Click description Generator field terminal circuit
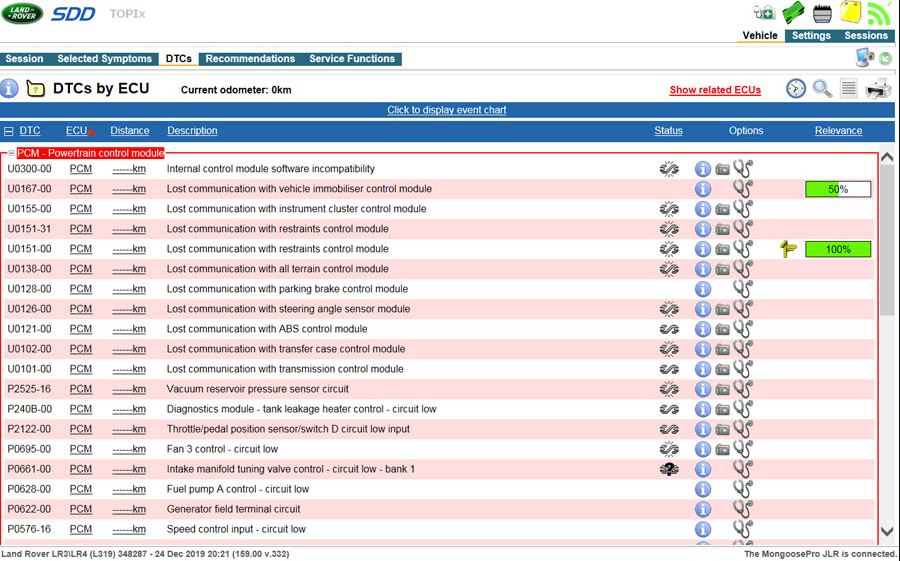 (234, 509)
